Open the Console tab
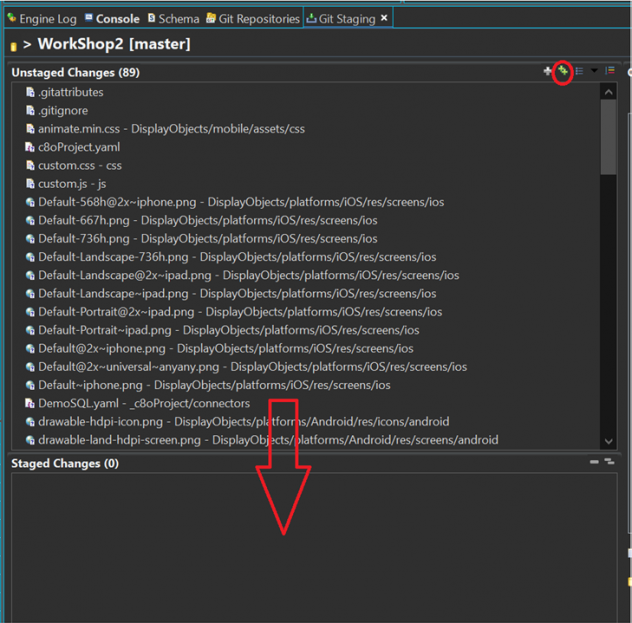 [x=116, y=18]
